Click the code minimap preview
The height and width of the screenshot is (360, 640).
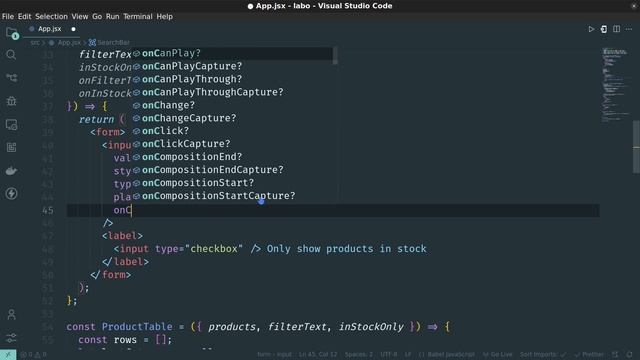tap(616, 85)
